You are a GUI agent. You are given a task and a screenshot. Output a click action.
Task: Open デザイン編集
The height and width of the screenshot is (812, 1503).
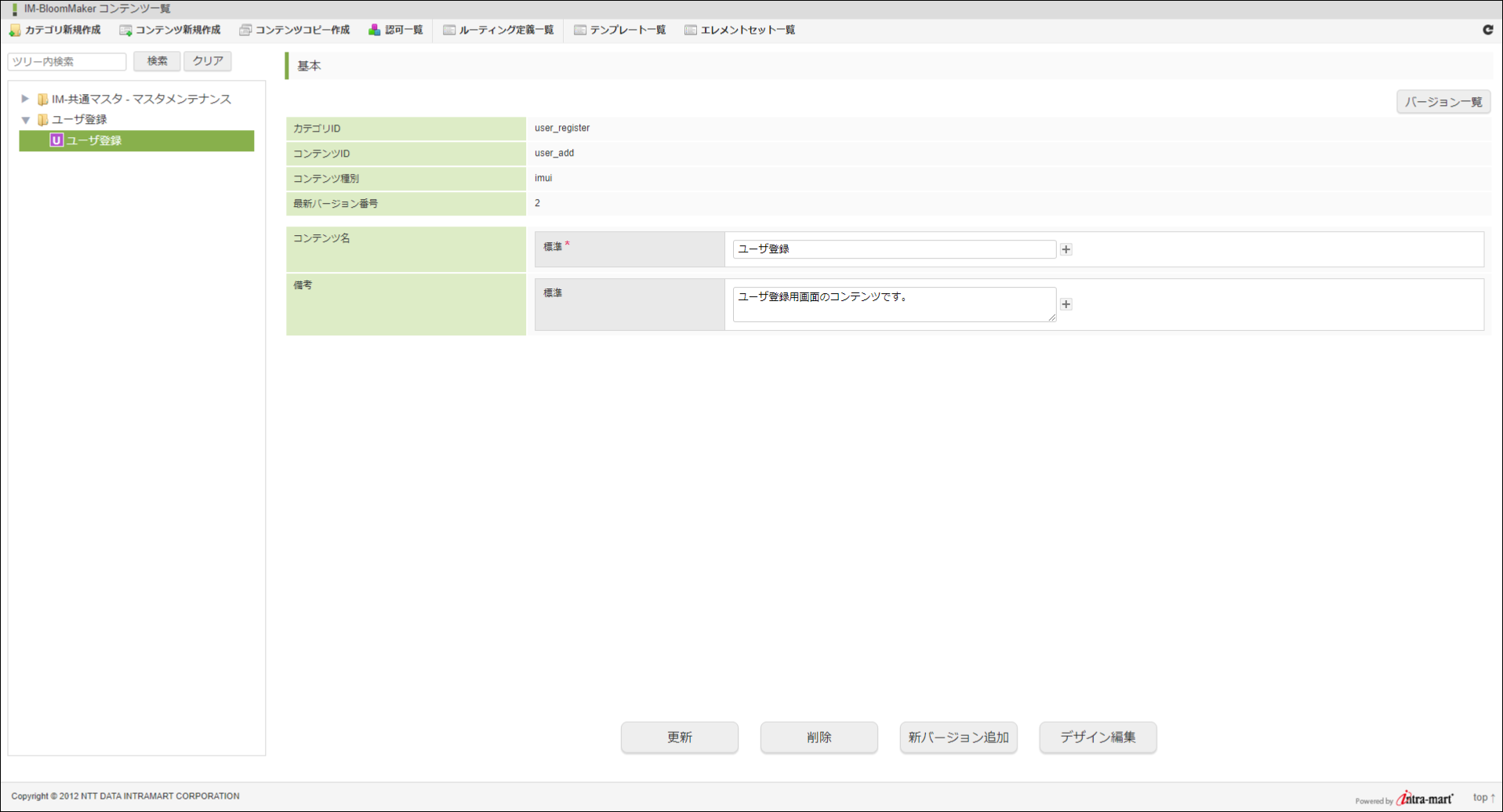(x=1098, y=738)
